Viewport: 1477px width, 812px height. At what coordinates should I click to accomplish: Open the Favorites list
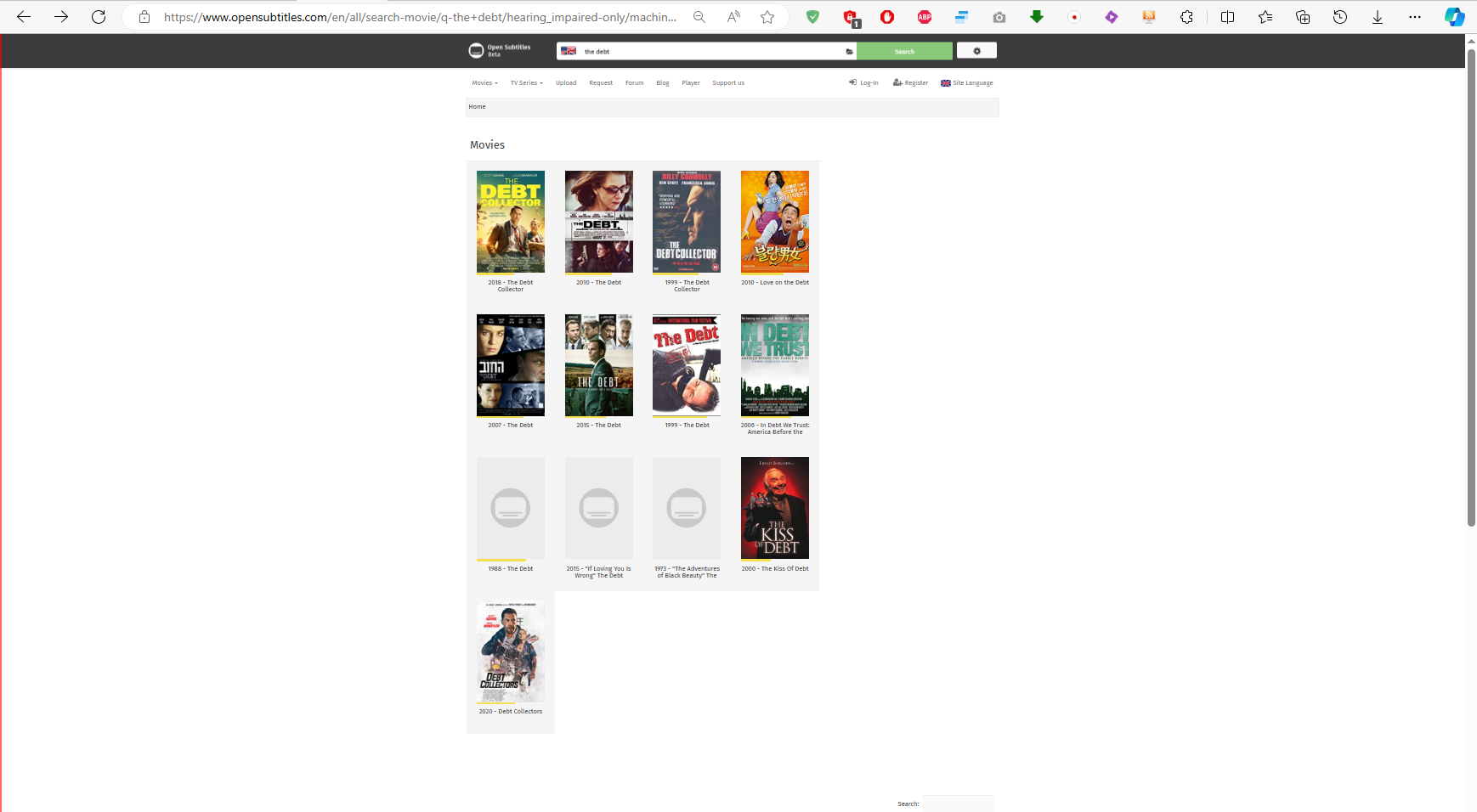click(1265, 17)
